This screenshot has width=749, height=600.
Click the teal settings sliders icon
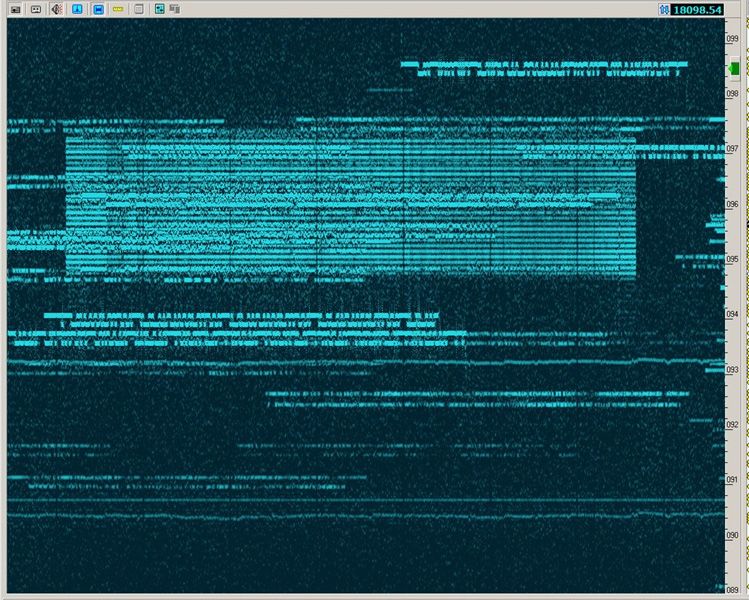160,9
